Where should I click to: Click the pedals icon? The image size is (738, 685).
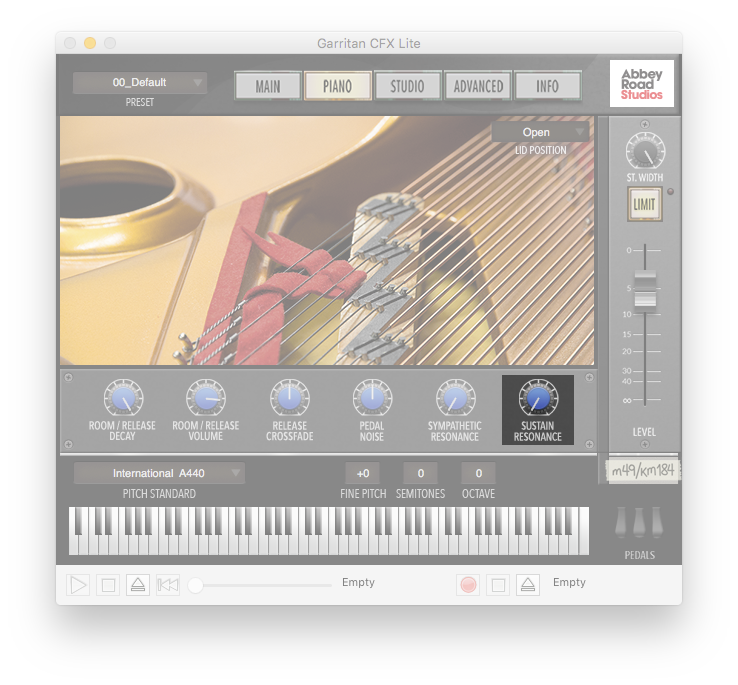639,522
